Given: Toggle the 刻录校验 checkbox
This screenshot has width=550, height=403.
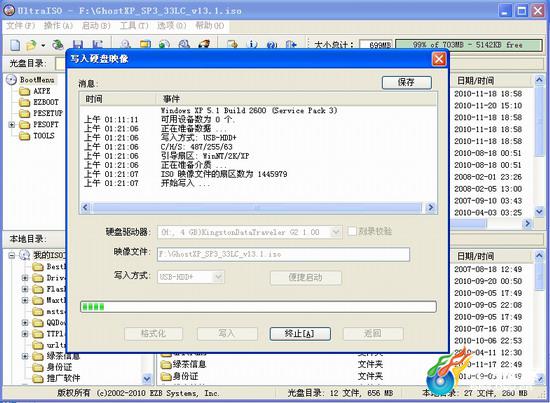Looking at the screenshot, I should tap(352, 231).
